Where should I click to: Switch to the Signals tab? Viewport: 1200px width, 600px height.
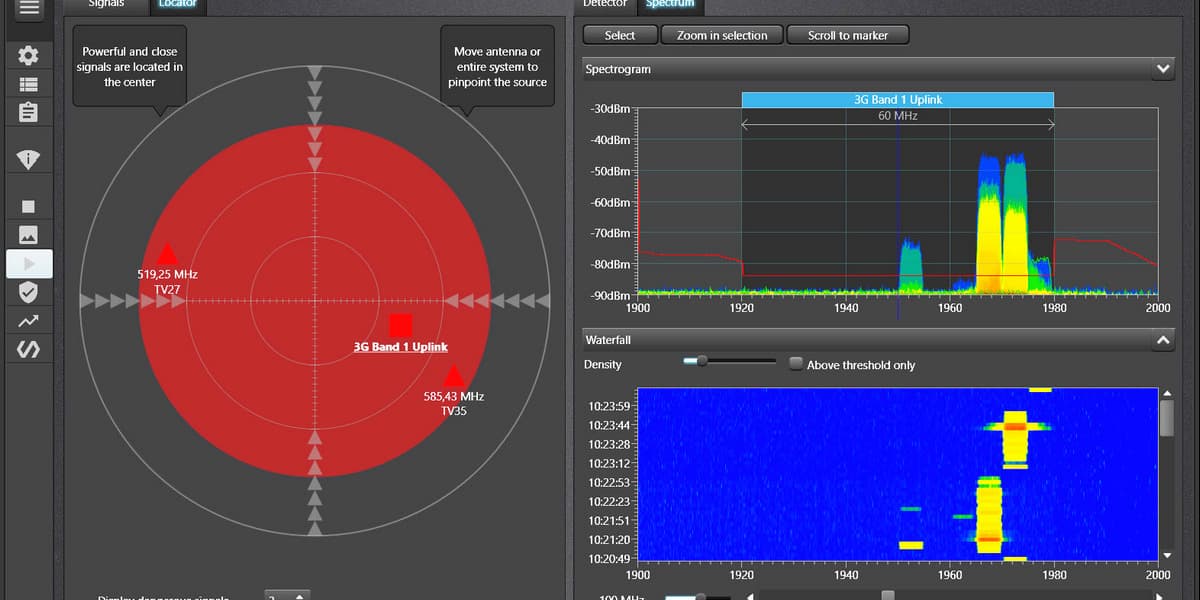point(107,4)
